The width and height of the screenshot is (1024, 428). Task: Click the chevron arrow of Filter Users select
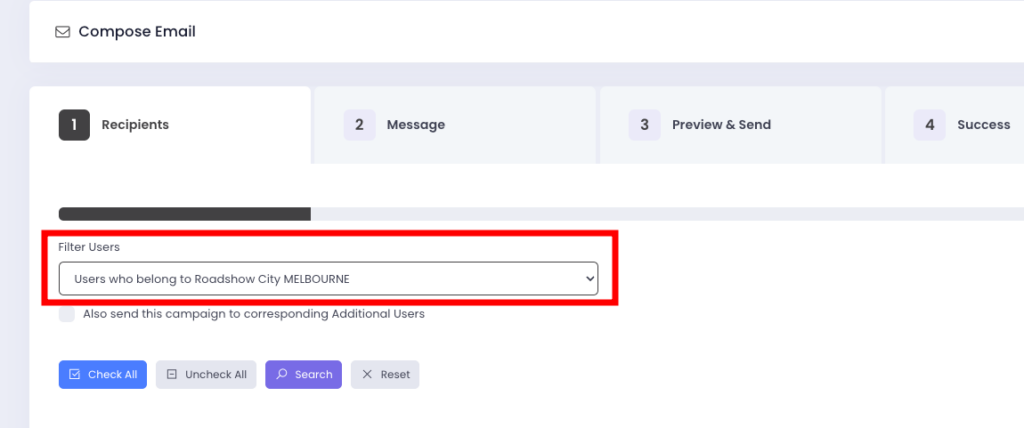coord(589,278)
